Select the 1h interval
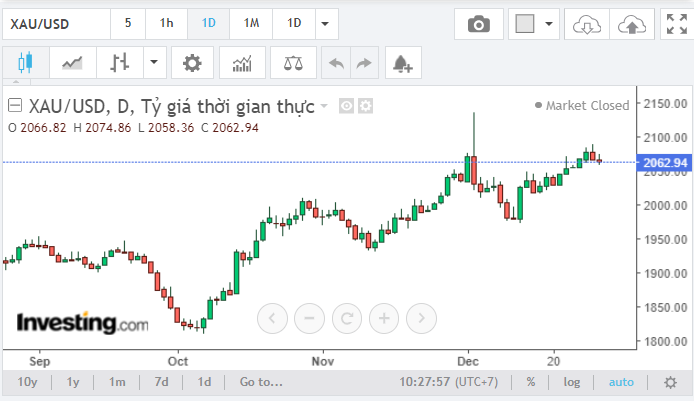Image resolution: width=694 pixels, height=403 pixels. click(x=166, y=23)
